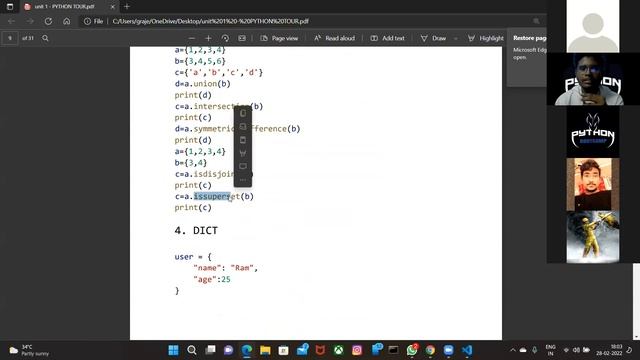This screenshot has width=640, height=360.
Task: Open Page view options
Action: coord(279,38)
